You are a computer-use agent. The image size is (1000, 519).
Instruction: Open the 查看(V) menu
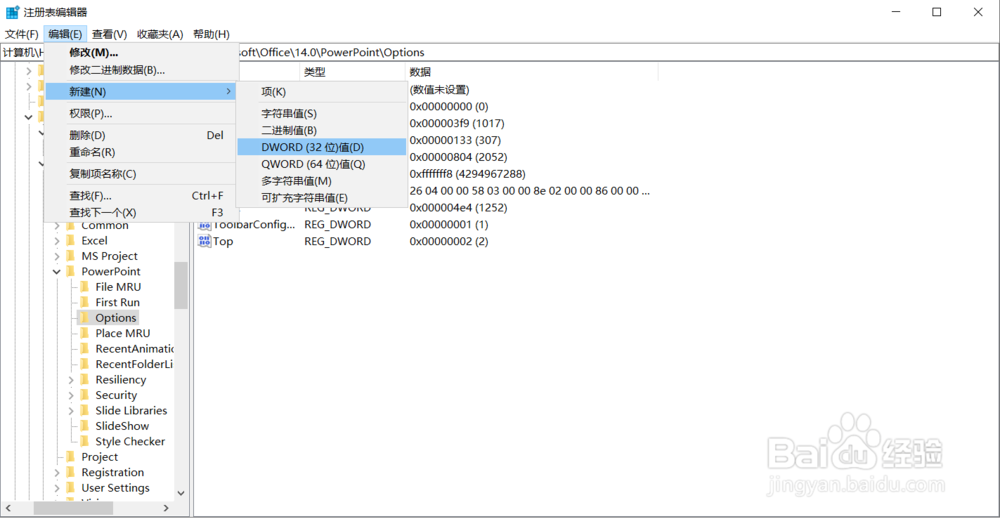[109, 34]
